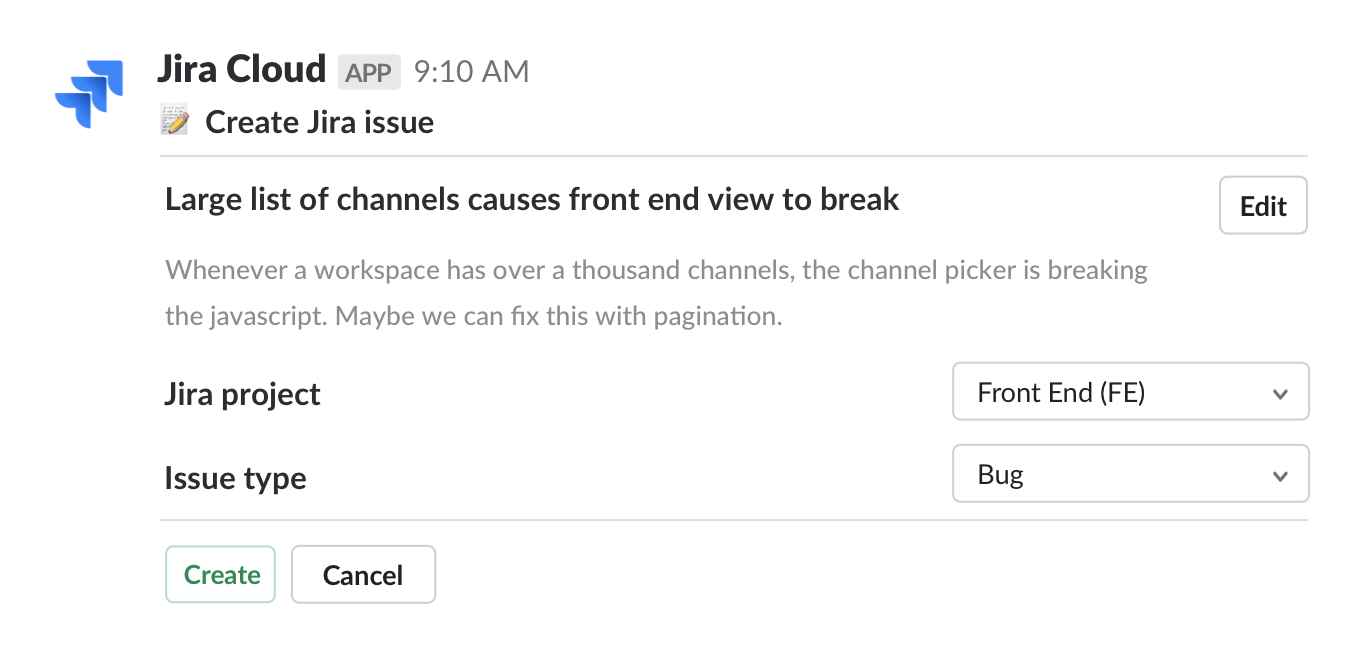Click the Edit button
The width and height of the screenshot is (1352, 648).
1263,205
